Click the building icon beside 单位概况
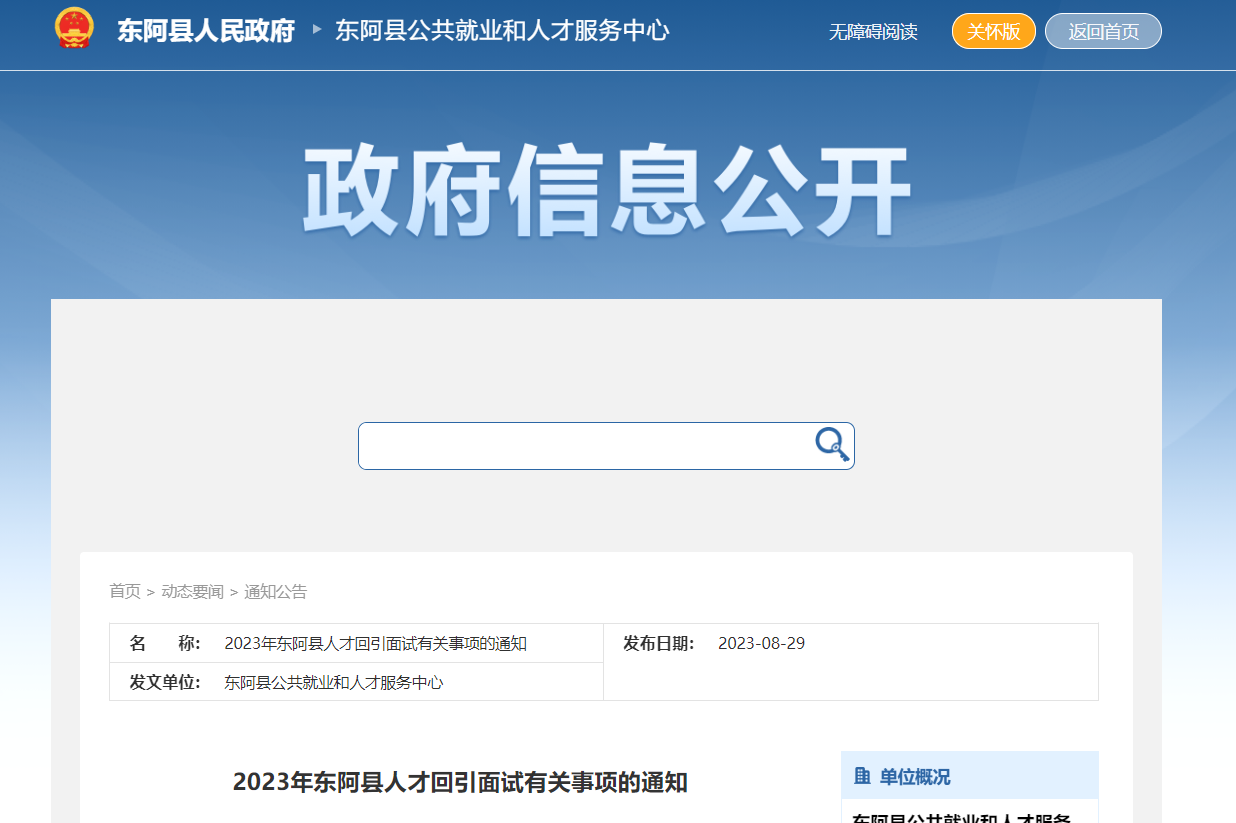Viewport: 1236px width, 823px height. point(862,776)
